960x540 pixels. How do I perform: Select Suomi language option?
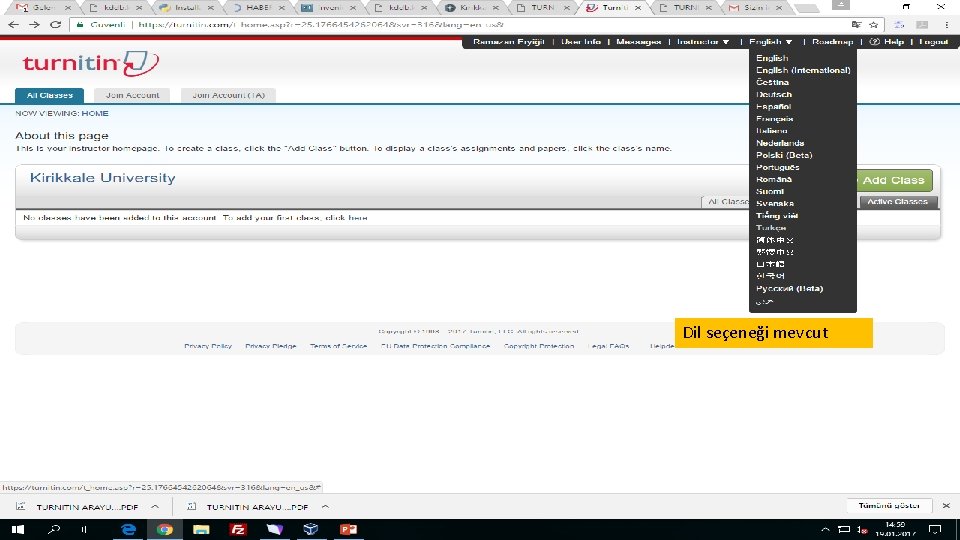point(770,192)
